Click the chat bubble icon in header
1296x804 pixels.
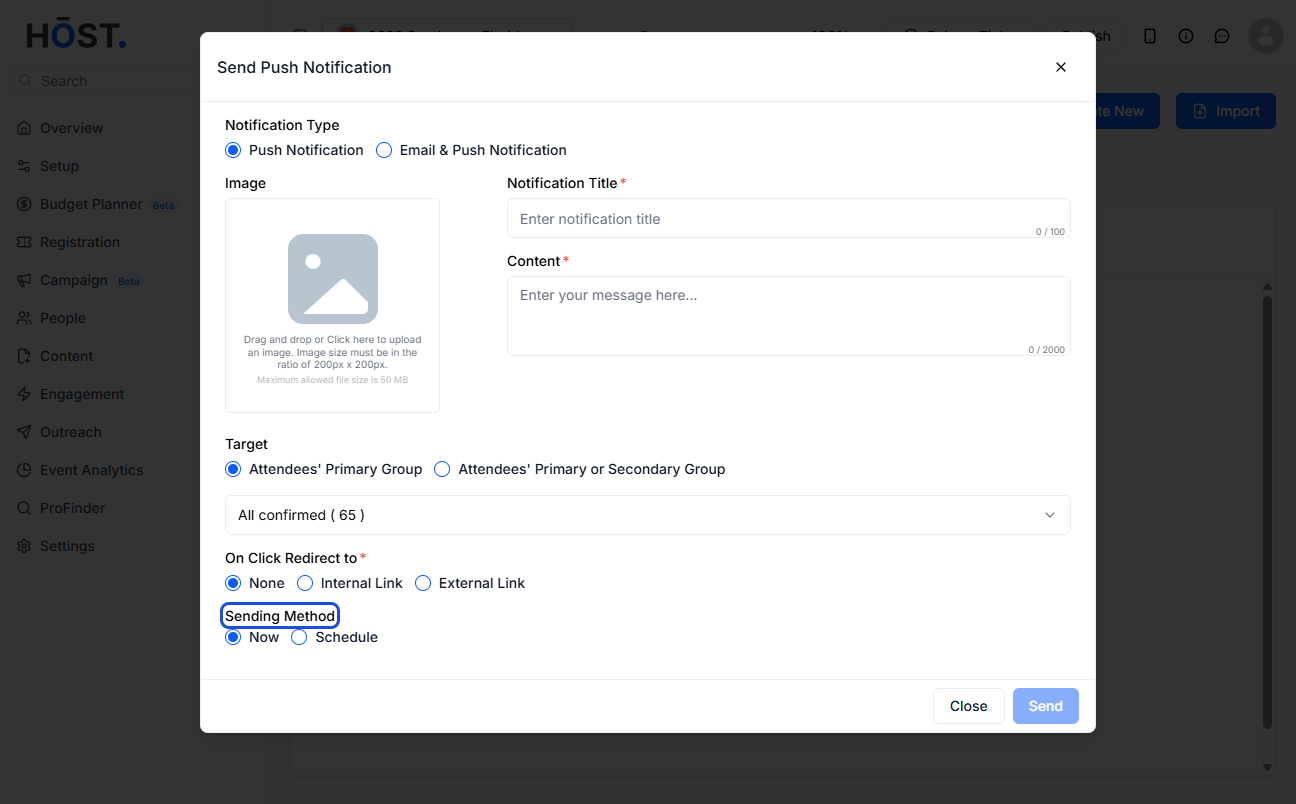pyautogui.click(x=1222, y=36)
